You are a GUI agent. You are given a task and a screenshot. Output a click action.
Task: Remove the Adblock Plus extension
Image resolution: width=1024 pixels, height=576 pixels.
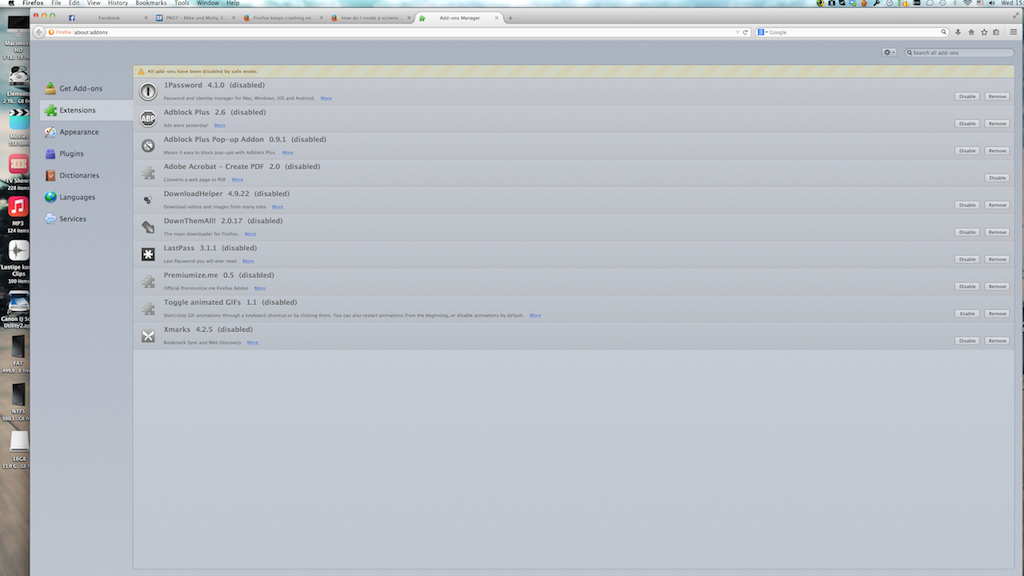(x=997, y=123)
